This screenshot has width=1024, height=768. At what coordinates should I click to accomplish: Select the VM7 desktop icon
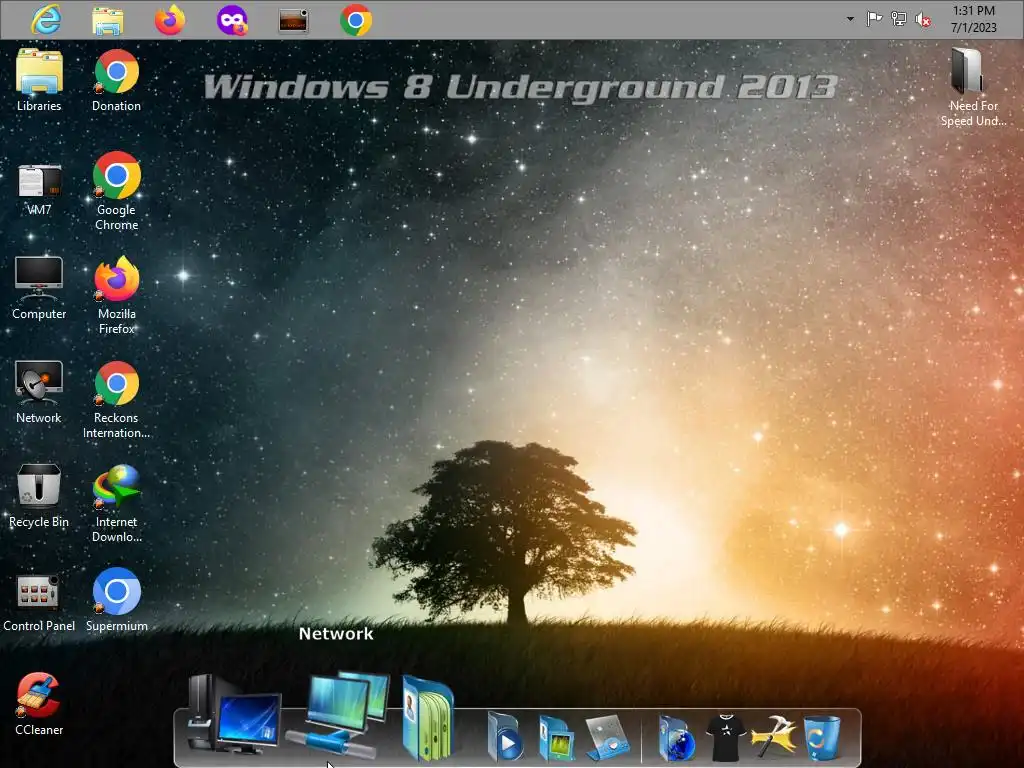click(39, 189)
